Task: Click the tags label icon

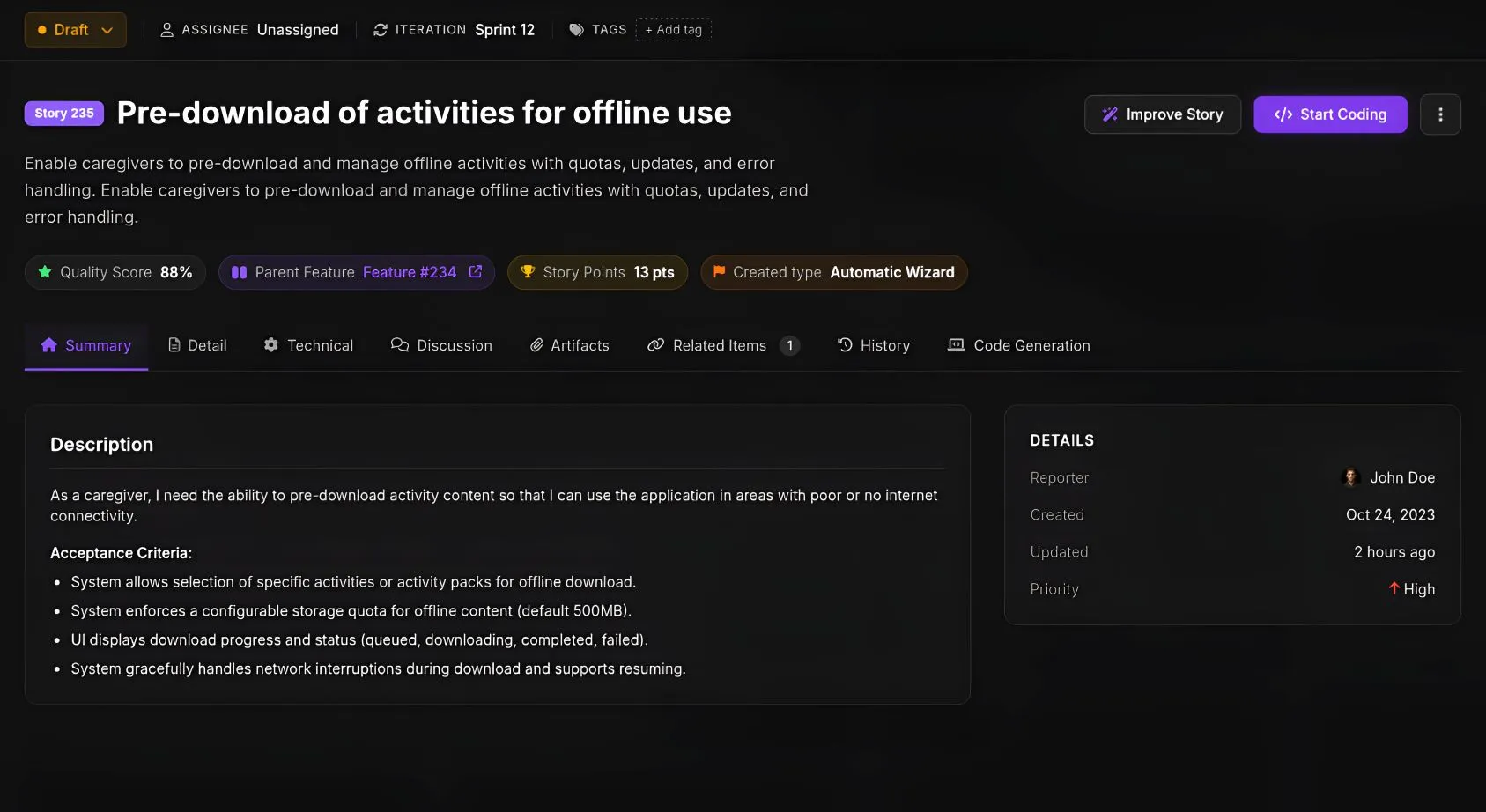Action: pyautogui.click(x=576, y=30)
